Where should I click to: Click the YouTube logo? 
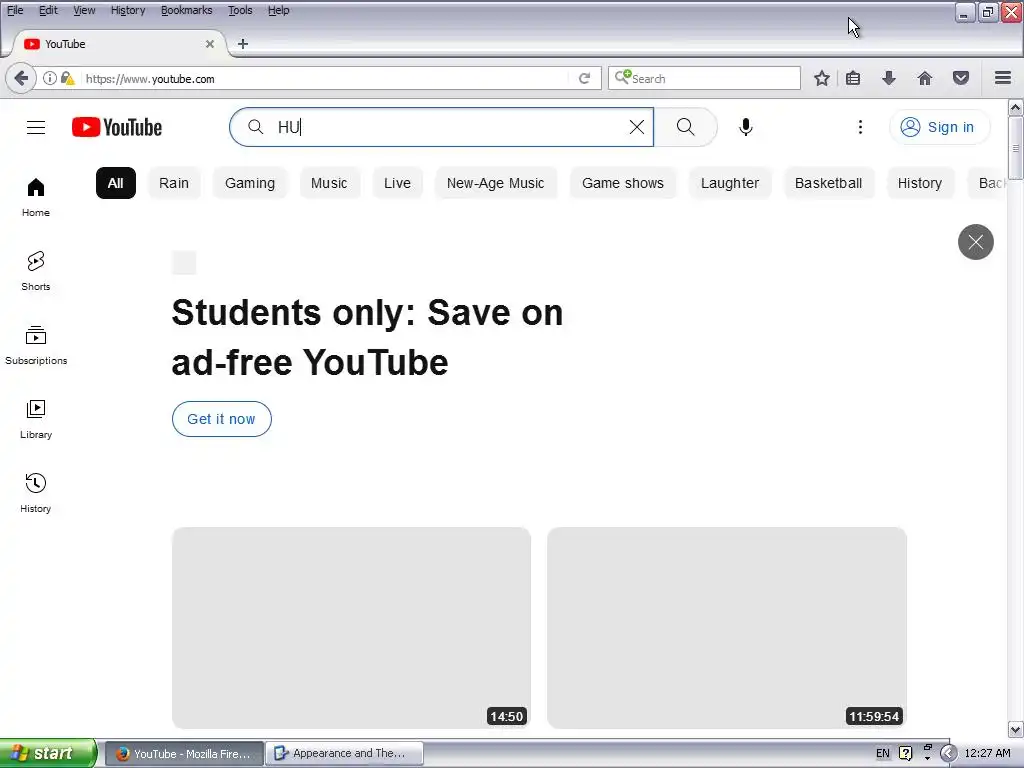(117, 127)
